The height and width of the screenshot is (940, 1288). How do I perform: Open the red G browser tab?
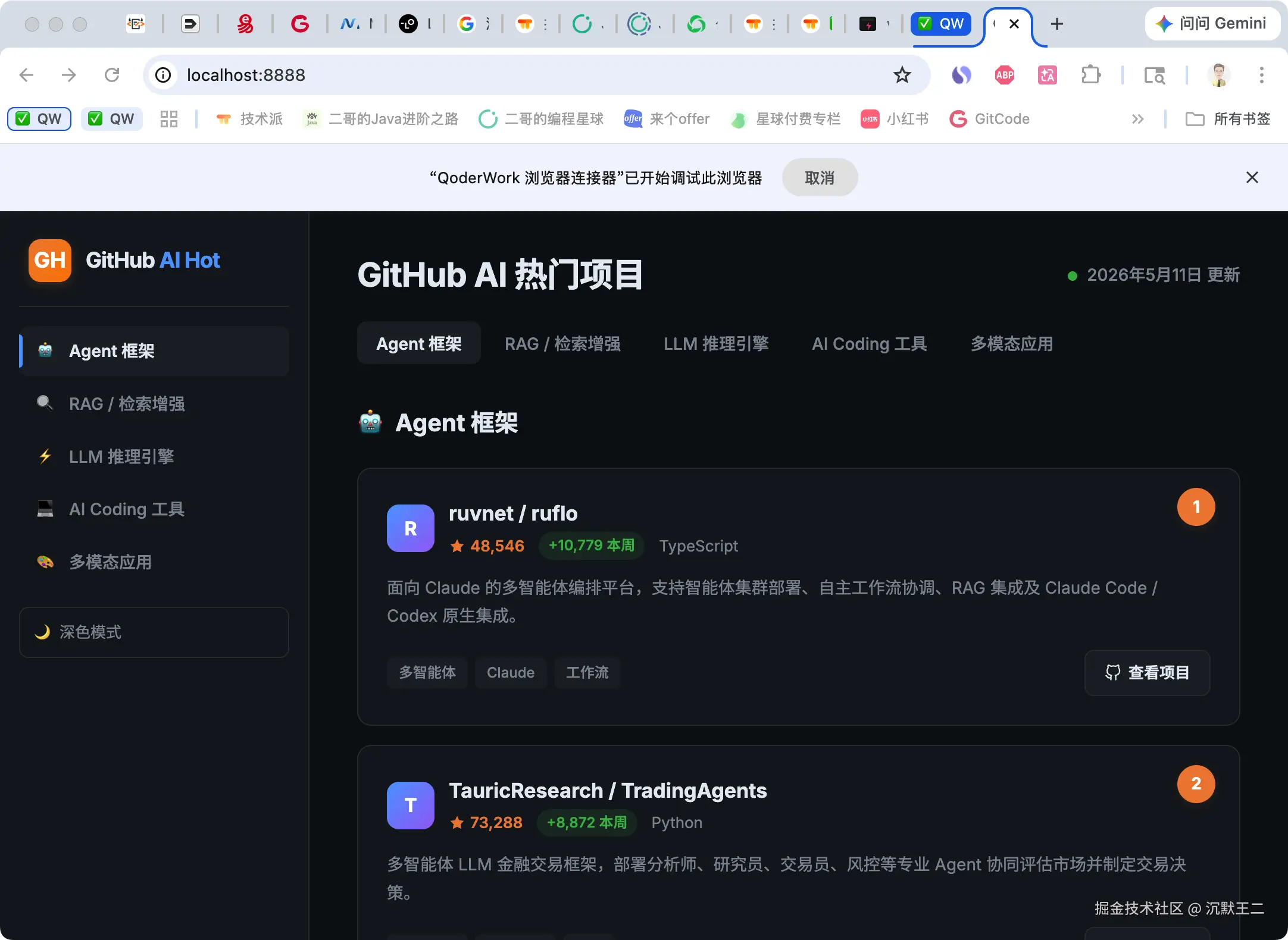coord(300,24)
